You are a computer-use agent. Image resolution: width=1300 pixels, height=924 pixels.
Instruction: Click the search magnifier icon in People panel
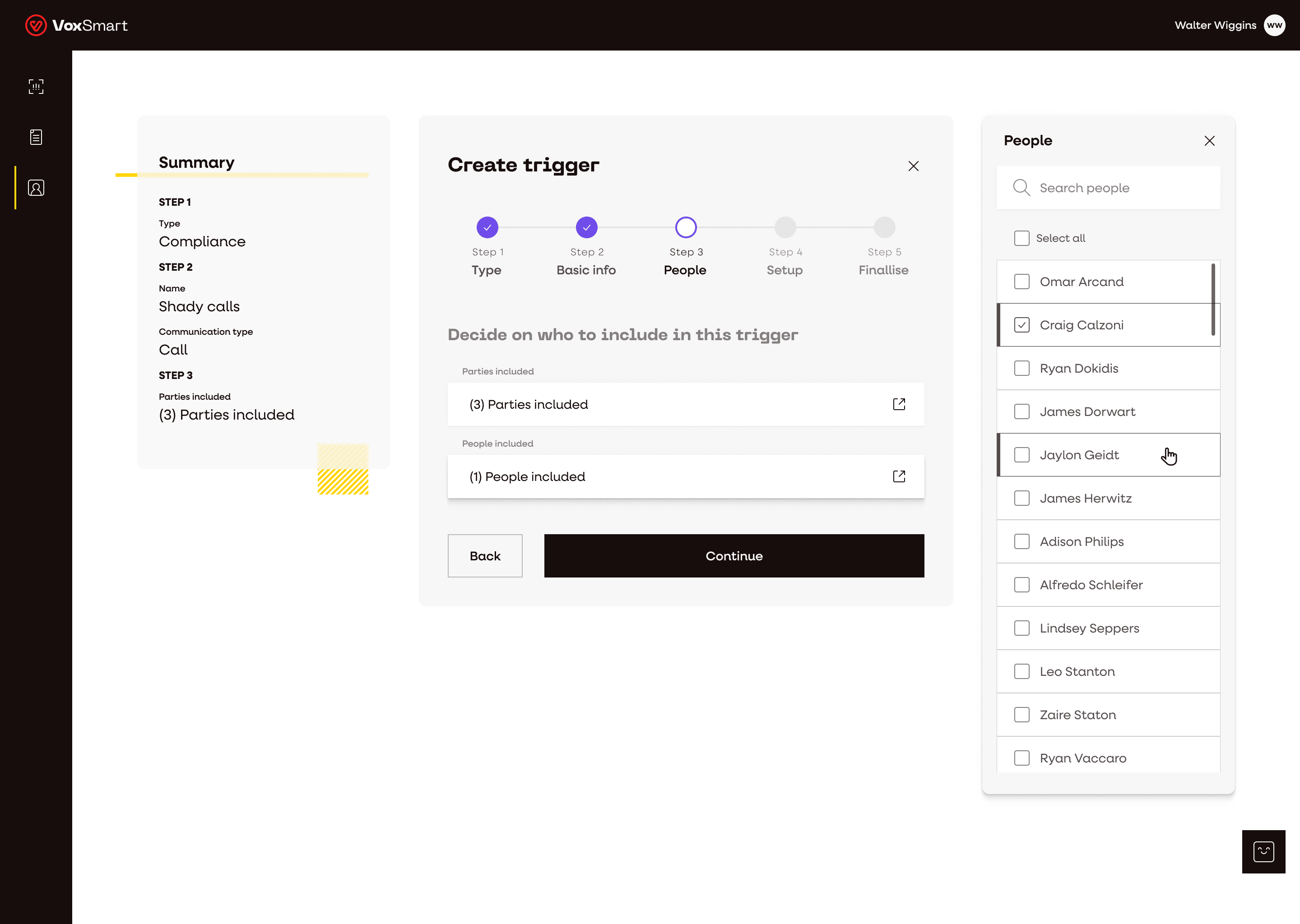click(x=1021, y=188)
